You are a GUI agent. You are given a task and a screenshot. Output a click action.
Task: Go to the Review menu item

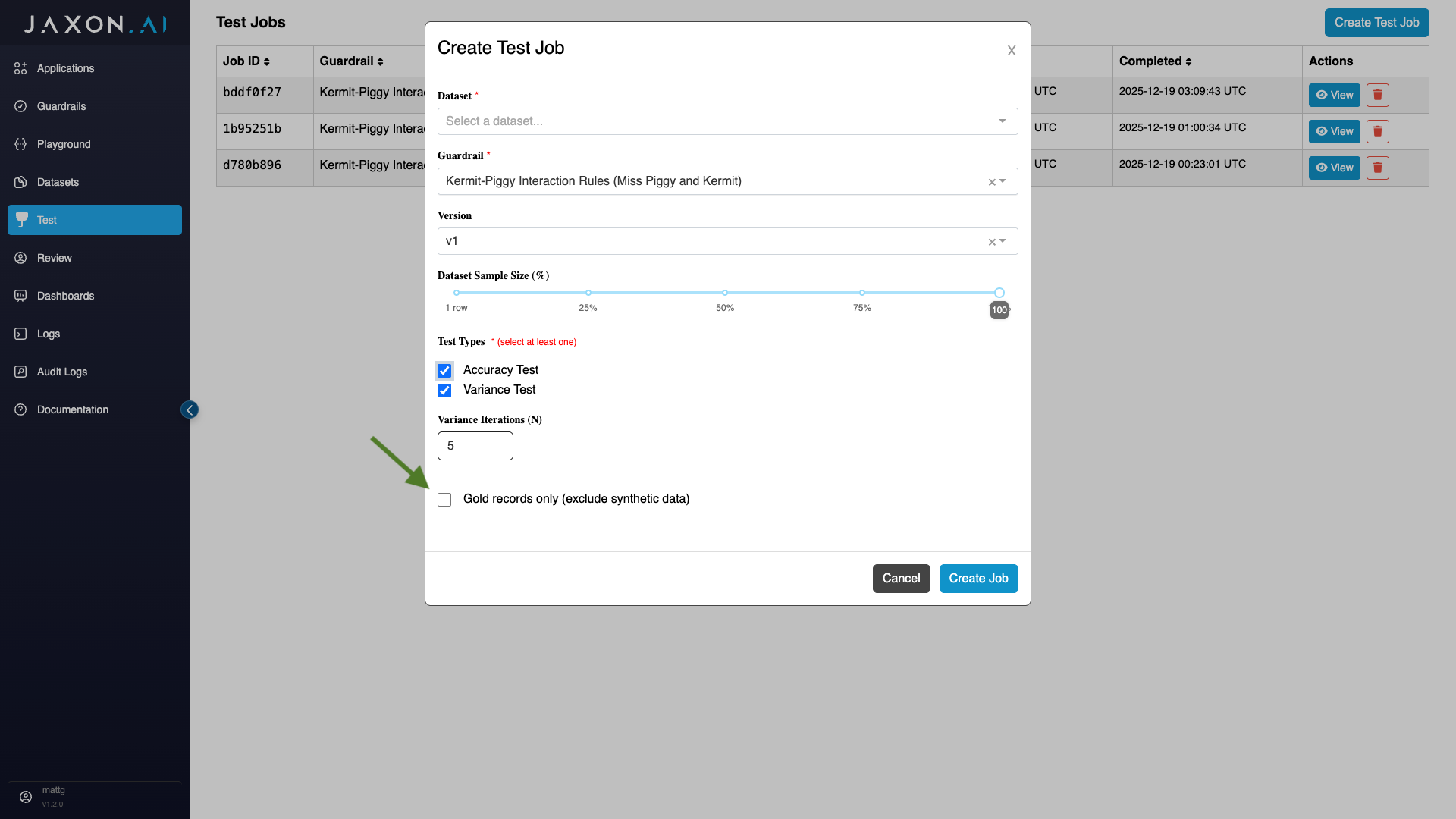pyautogui.click(x=55, y=258)
